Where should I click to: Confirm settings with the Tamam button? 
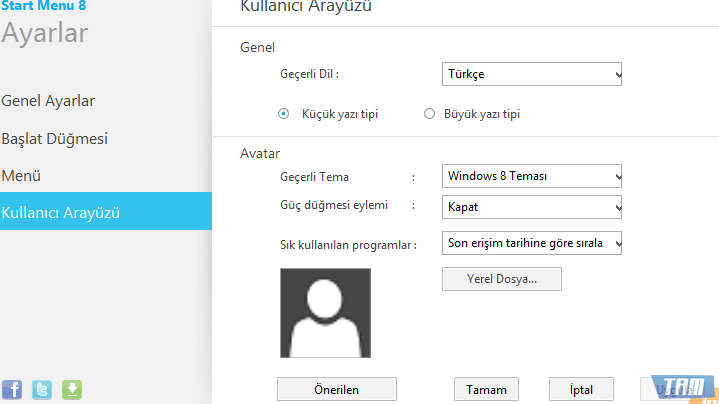(486, 389)
